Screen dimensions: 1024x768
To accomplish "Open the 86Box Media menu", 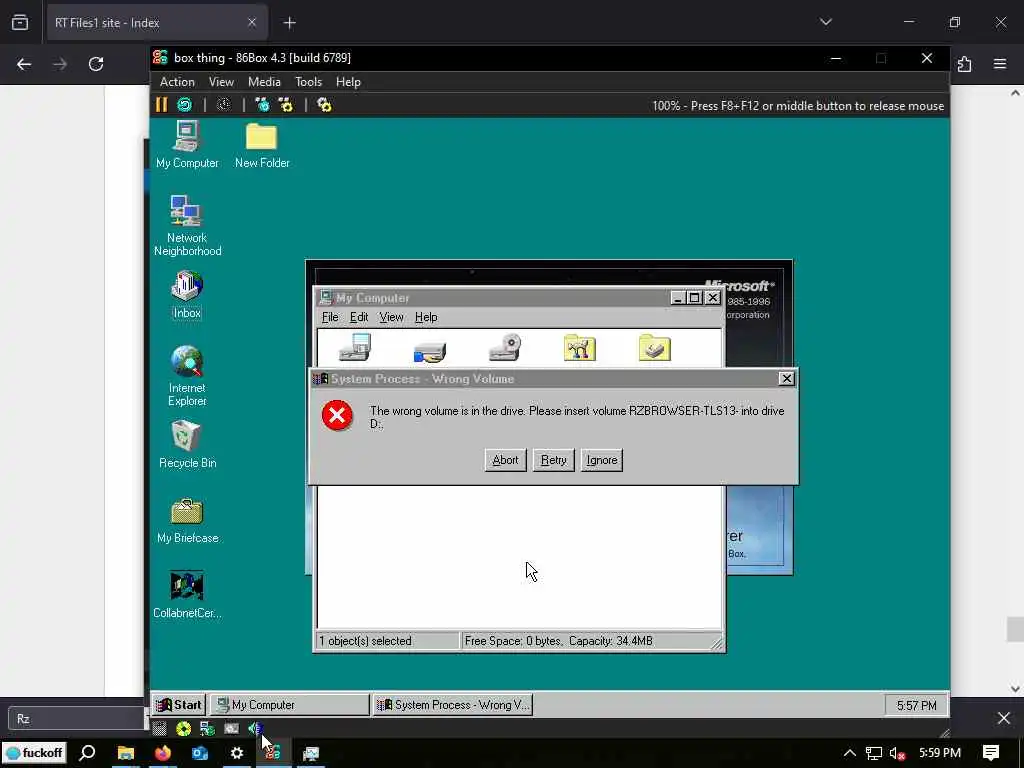I will (264, 82).
